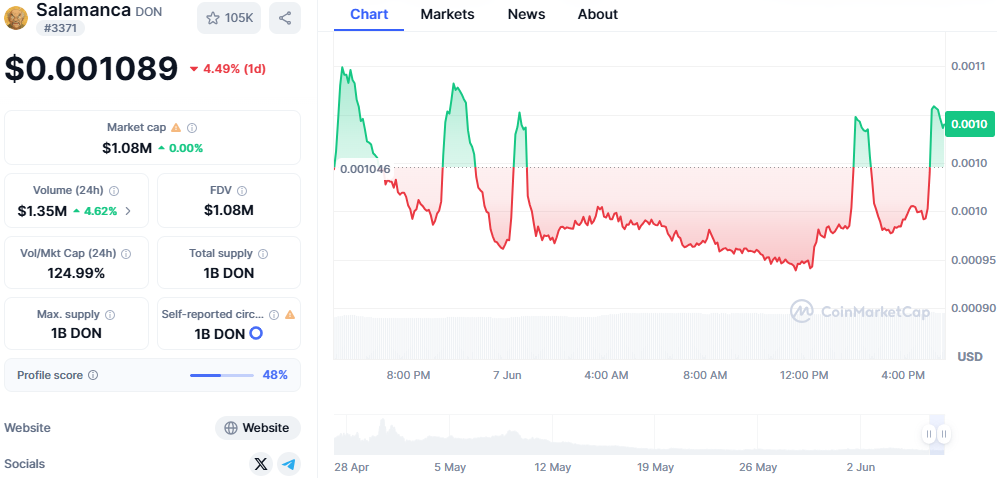
Task: Click the 19 May timeline date
Action: point(654,467)
